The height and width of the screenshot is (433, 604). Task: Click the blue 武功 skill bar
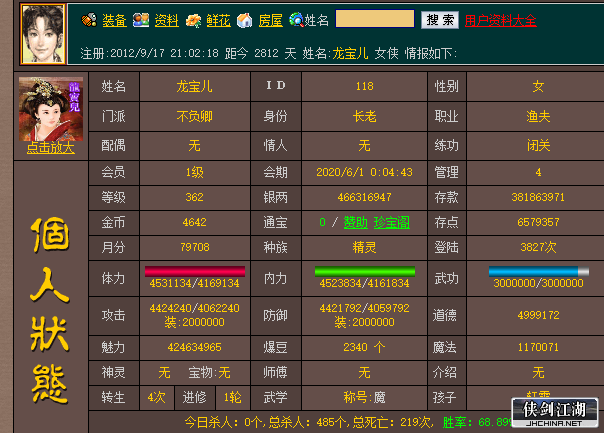point(539,271)
